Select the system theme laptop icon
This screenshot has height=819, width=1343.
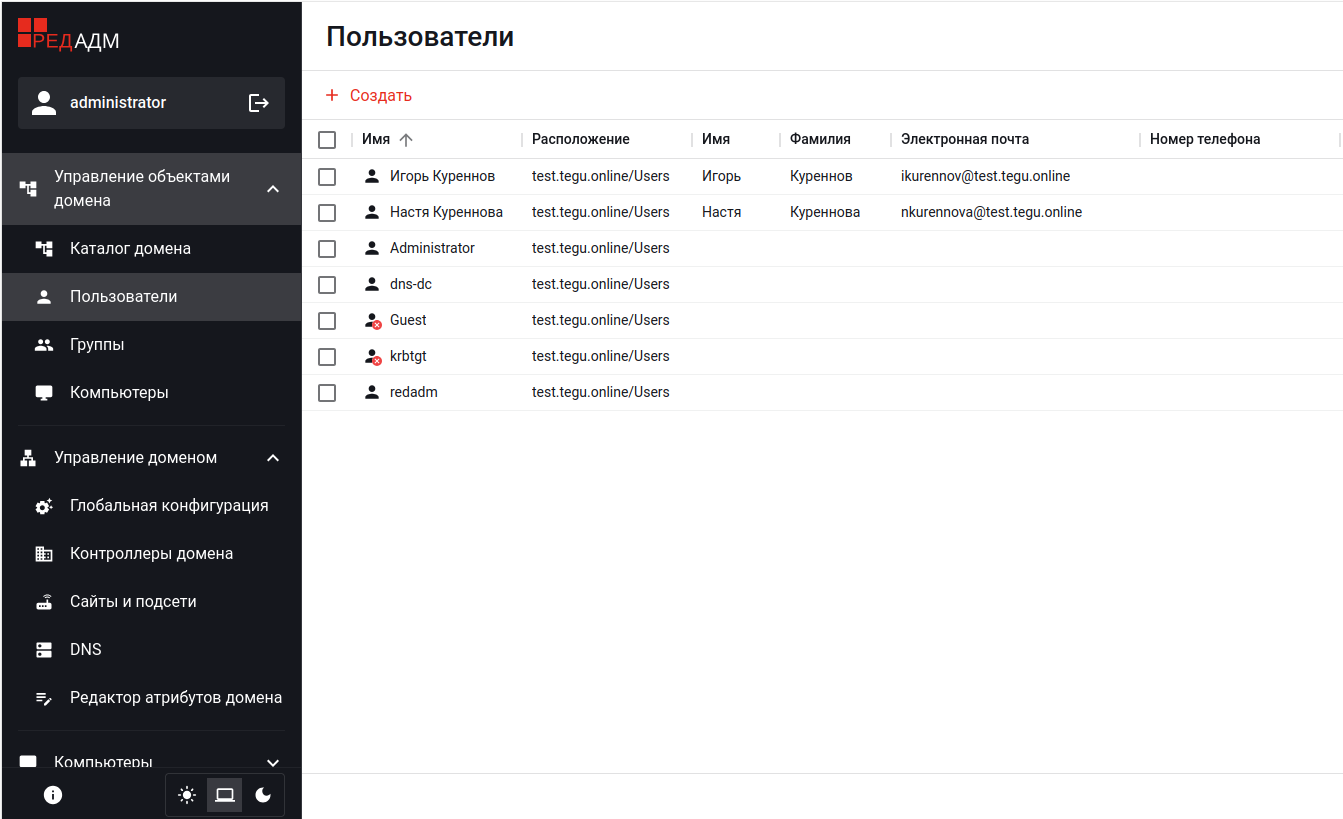pyautogui.click(x=225, y=795)
